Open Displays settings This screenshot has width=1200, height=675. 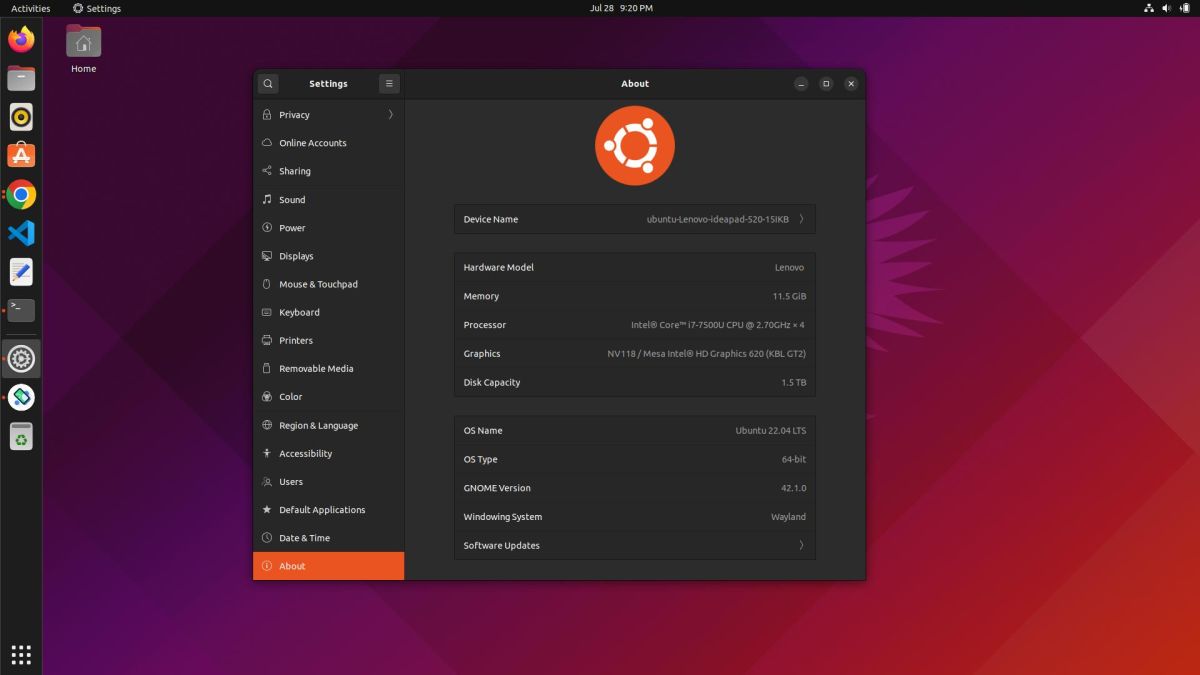[328, 256]
